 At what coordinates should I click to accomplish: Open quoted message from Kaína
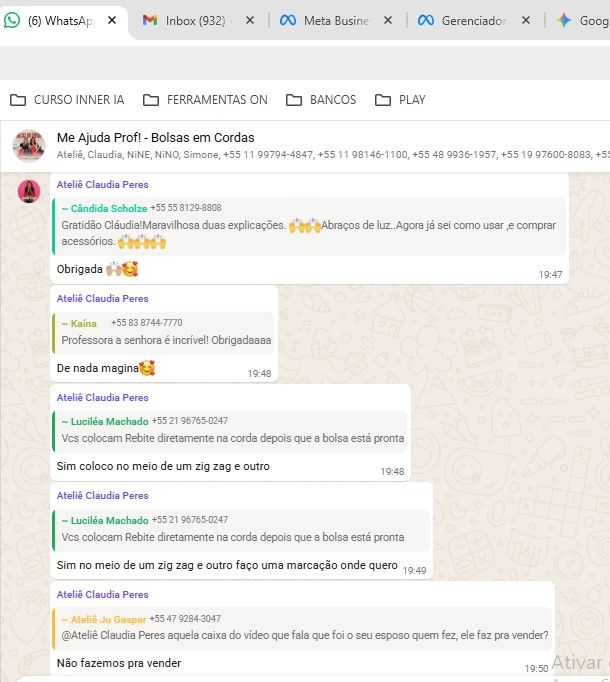[x=163, y=332]
